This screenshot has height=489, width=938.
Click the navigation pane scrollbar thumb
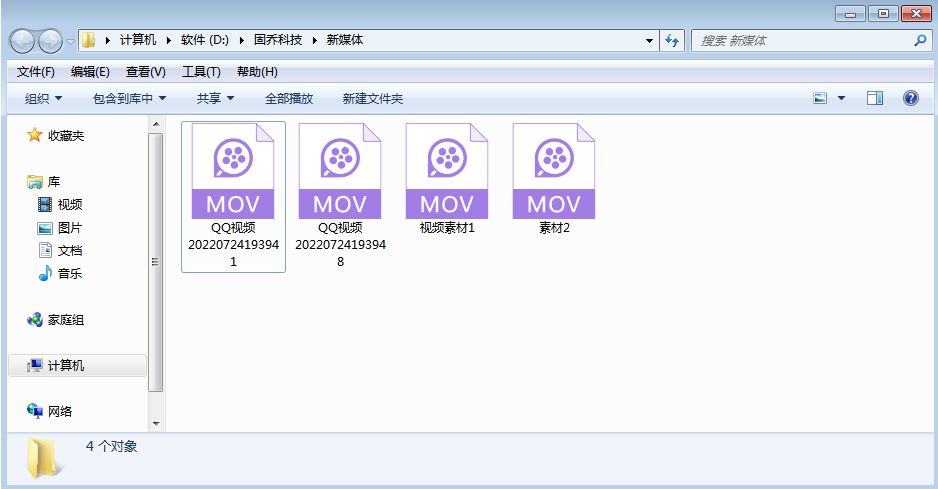point(156,262)
